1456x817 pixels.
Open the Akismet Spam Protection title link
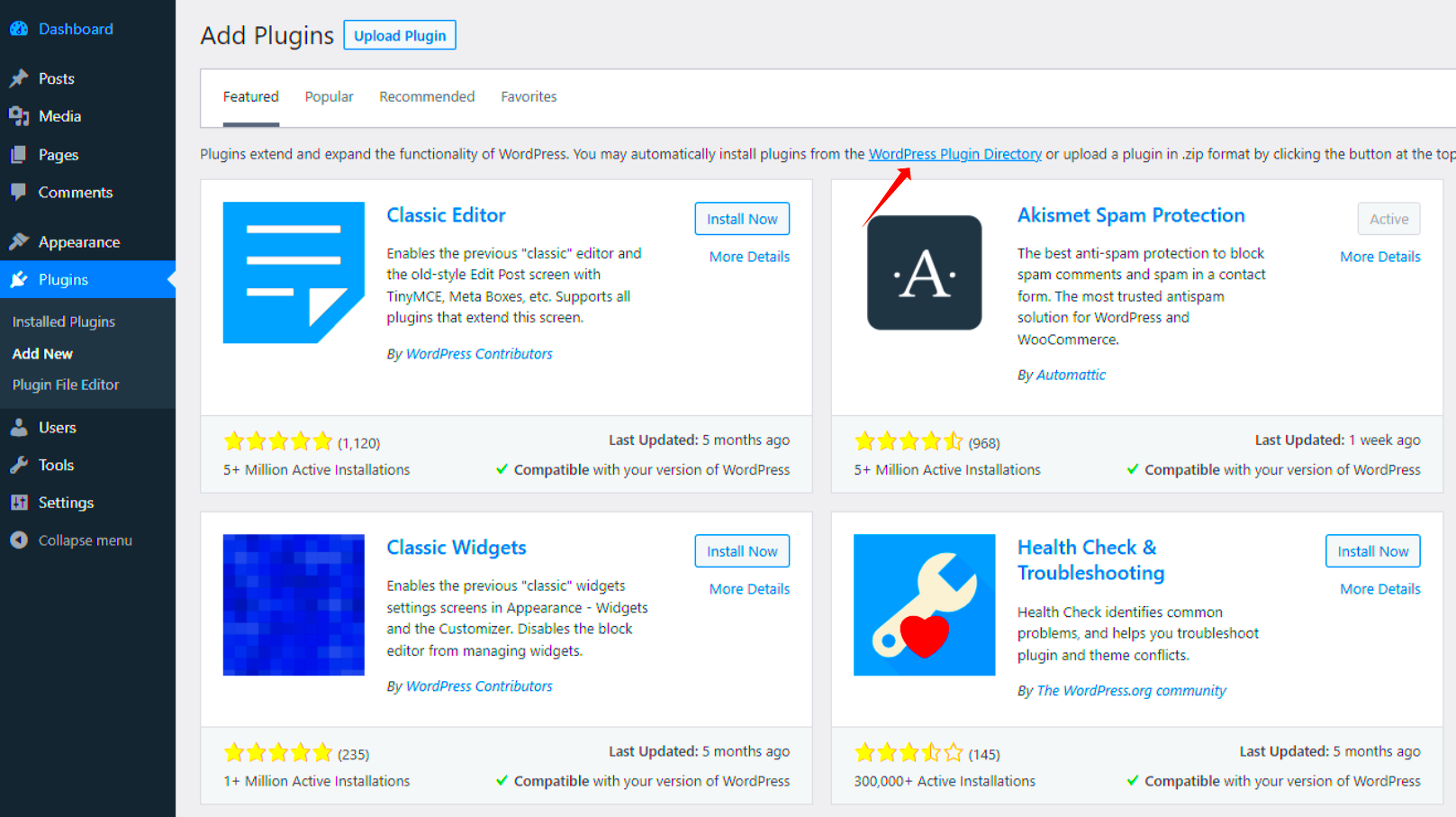(1131, 215)
